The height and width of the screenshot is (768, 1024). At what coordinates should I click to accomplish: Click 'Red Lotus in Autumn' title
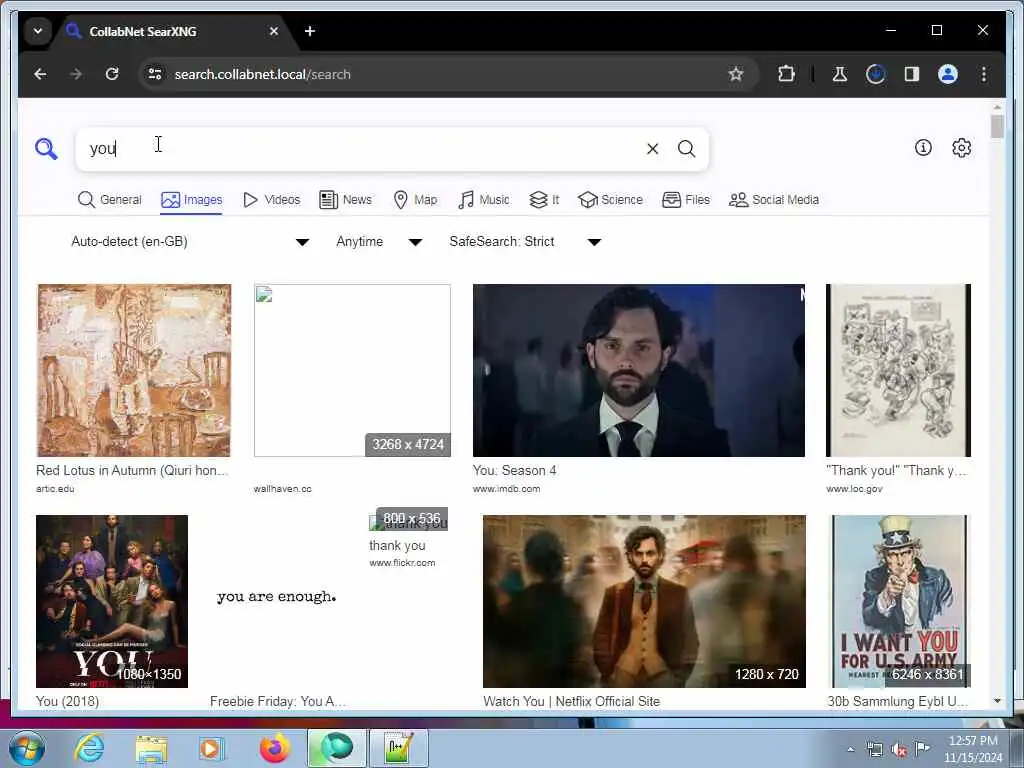pos(133,470)
